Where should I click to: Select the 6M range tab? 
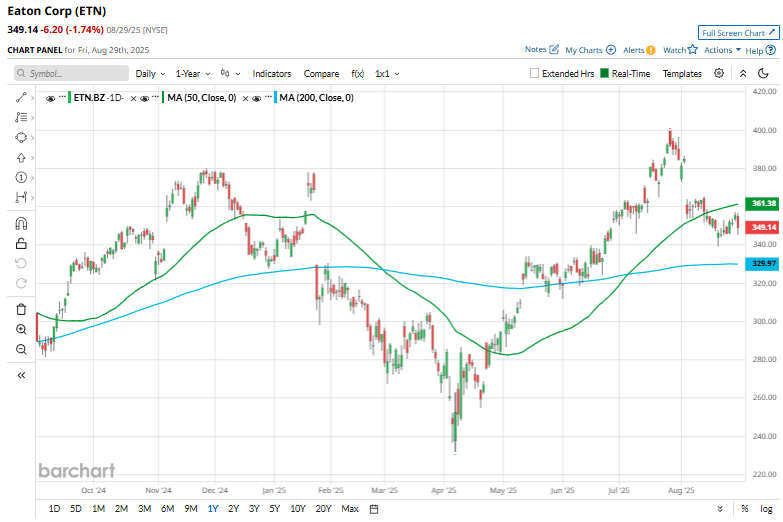point(167,509)
